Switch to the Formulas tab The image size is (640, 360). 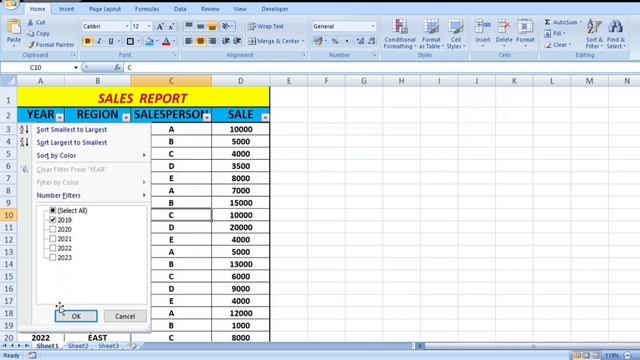coord(147,9)
